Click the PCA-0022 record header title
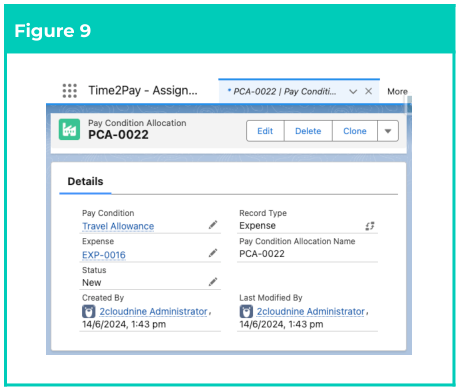This screenshot has height=391, width=460. (118, 135)
